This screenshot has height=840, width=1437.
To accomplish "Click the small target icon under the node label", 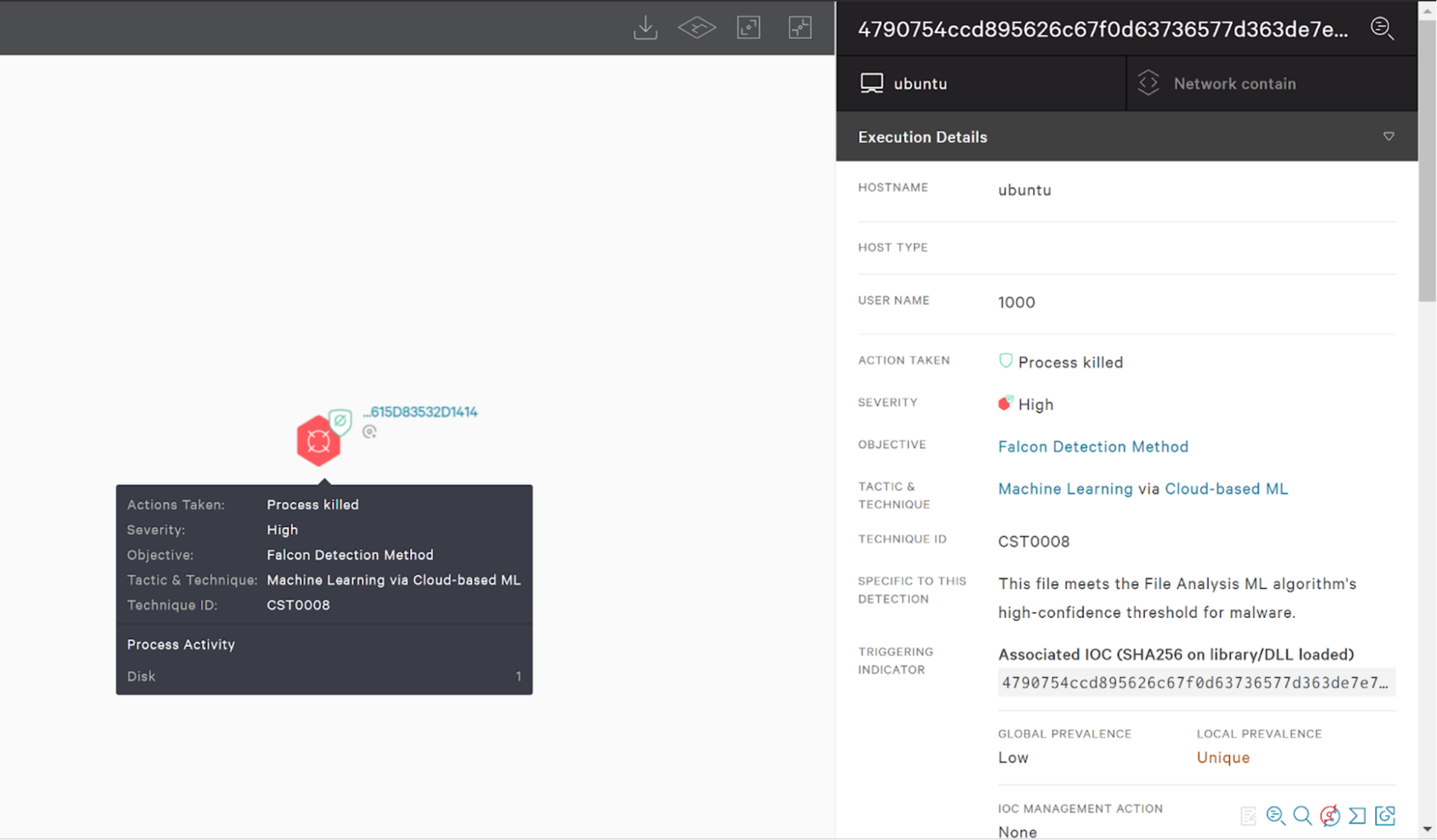I will pos(369,432).
